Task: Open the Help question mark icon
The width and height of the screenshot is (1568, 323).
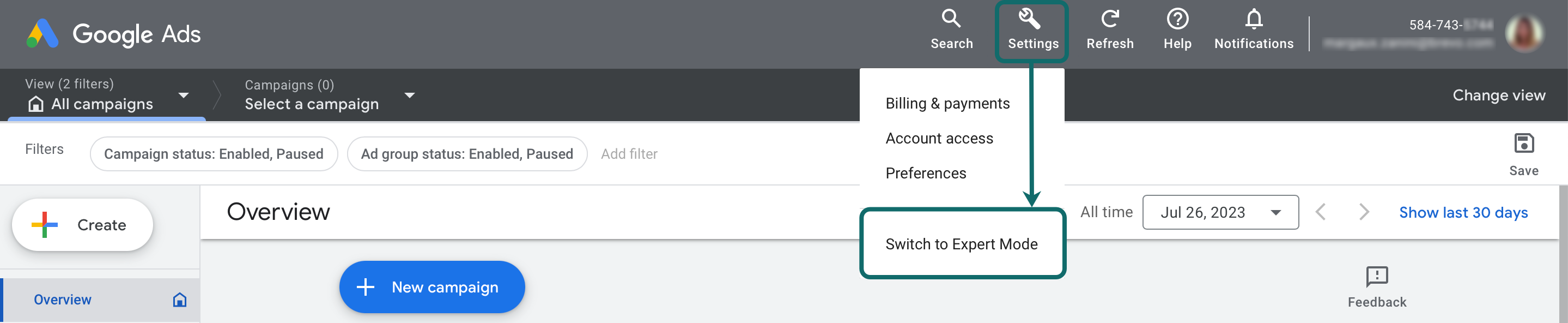Action: [x=1177, y=19]
